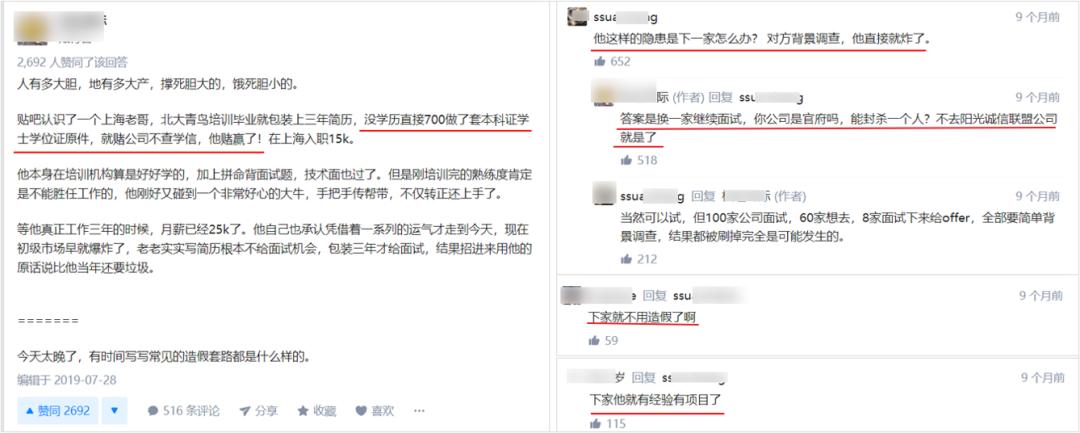Open the three-dot more options menu
The image size is (1080, 433).
(419, 411)
